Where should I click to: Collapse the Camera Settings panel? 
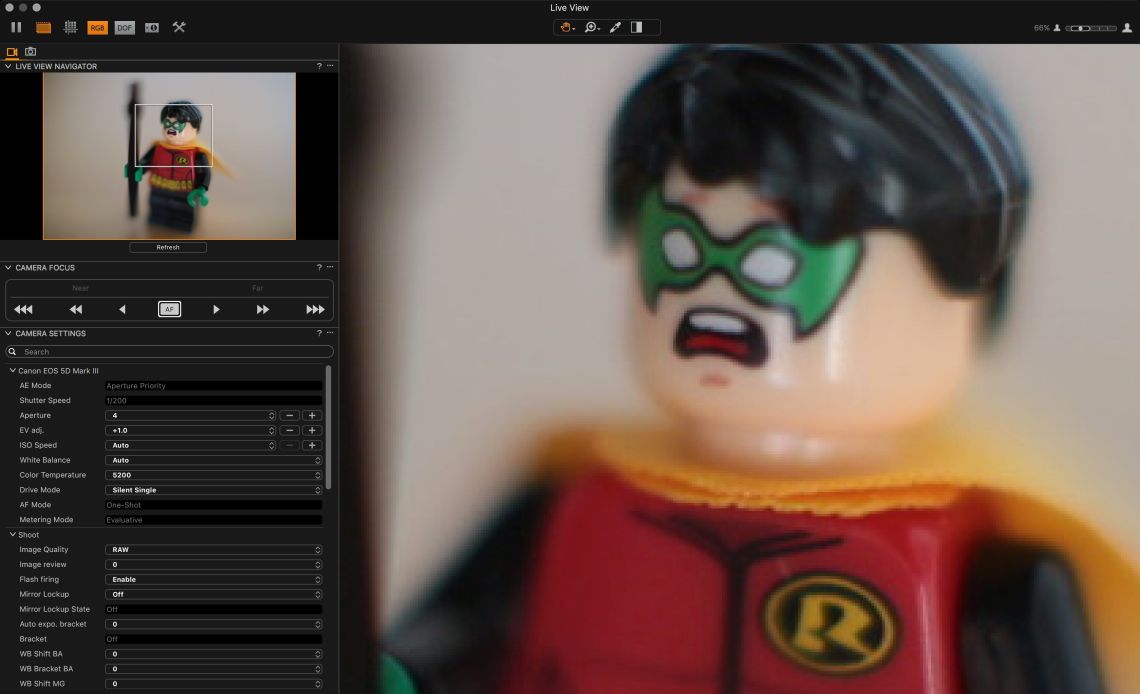click(8, 334)
